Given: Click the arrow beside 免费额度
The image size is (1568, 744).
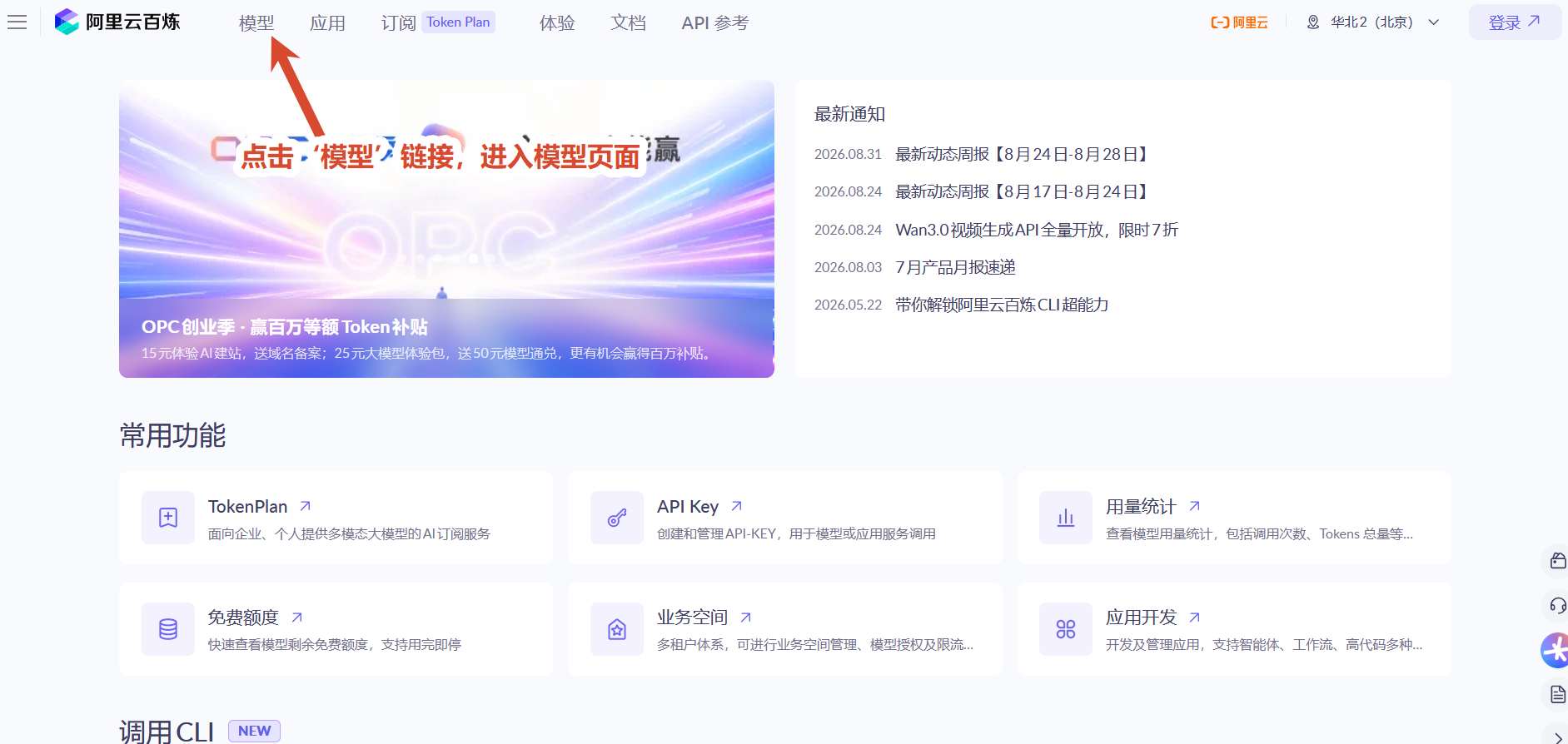Looking at the screenshot, I should [x=297, y=618].
